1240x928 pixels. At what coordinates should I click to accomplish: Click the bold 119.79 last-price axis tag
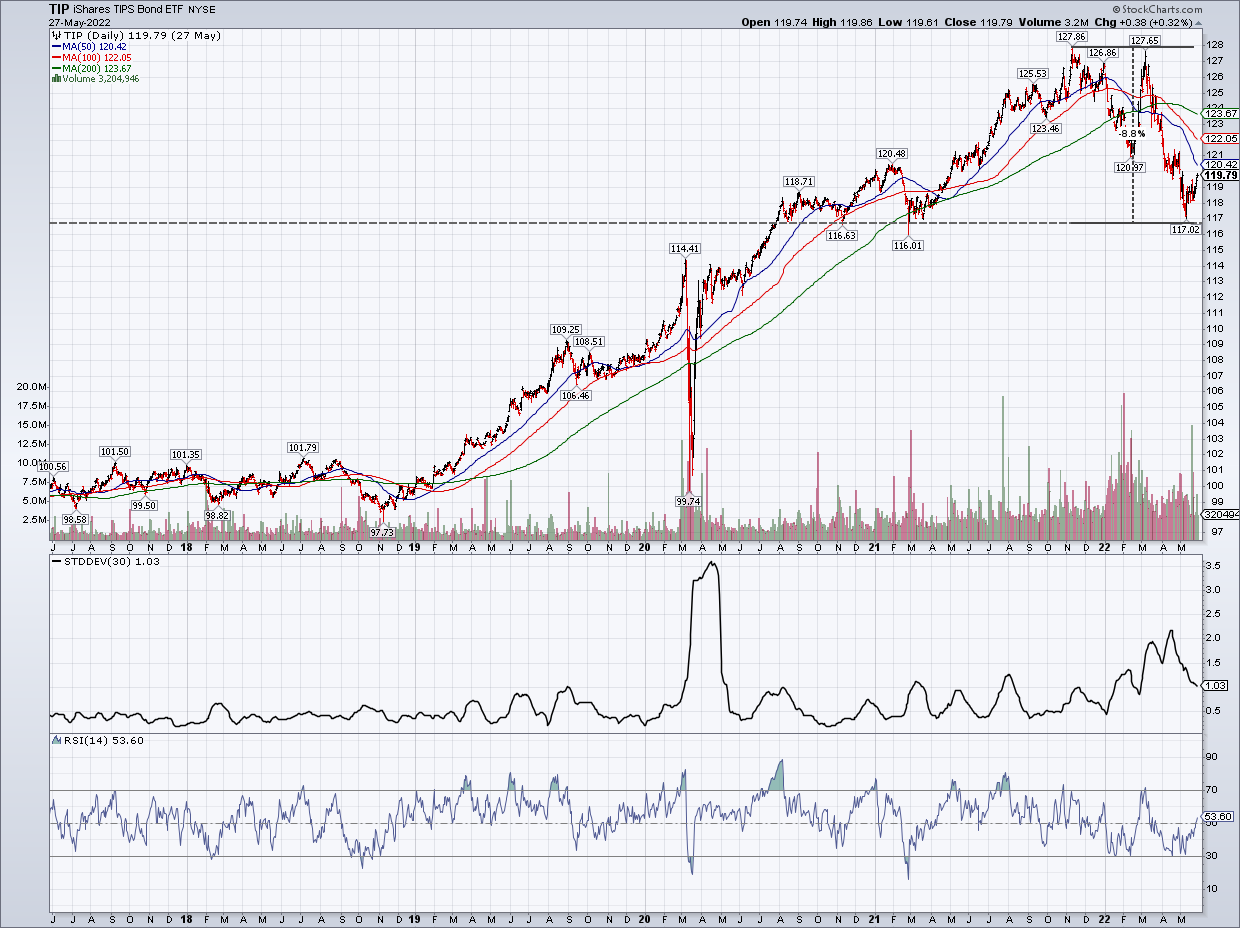(x=1221, y=174)
